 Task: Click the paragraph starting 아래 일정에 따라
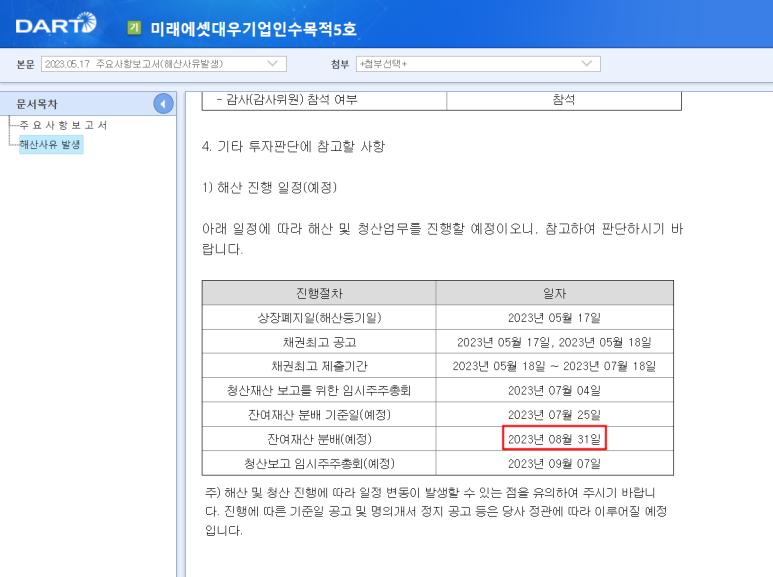[443, 239]
